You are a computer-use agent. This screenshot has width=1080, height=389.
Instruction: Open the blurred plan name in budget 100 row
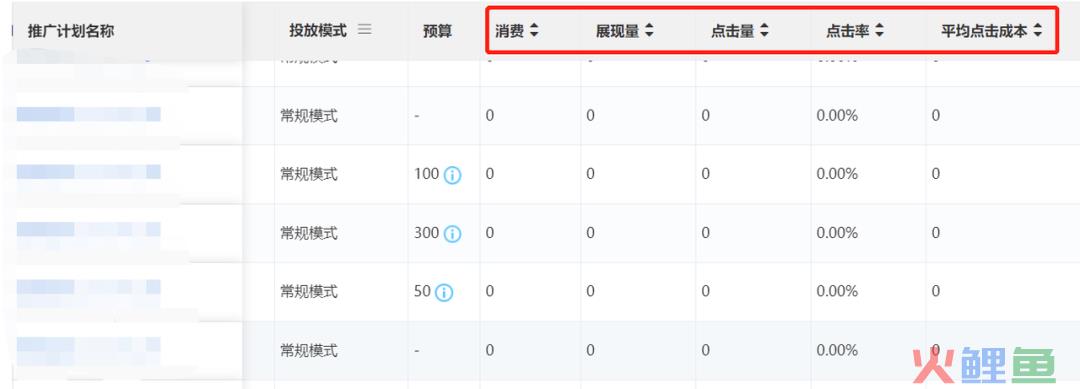[88, 172]
